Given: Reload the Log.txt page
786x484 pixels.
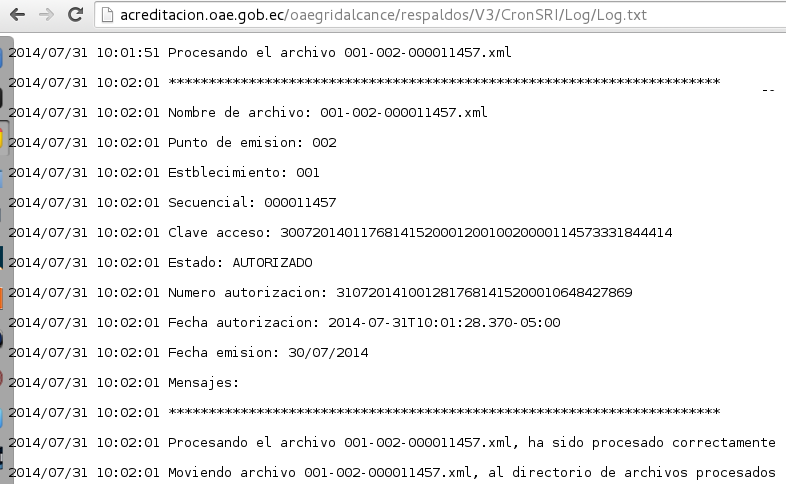Looking at the screenshot, I should coord(75,15).
